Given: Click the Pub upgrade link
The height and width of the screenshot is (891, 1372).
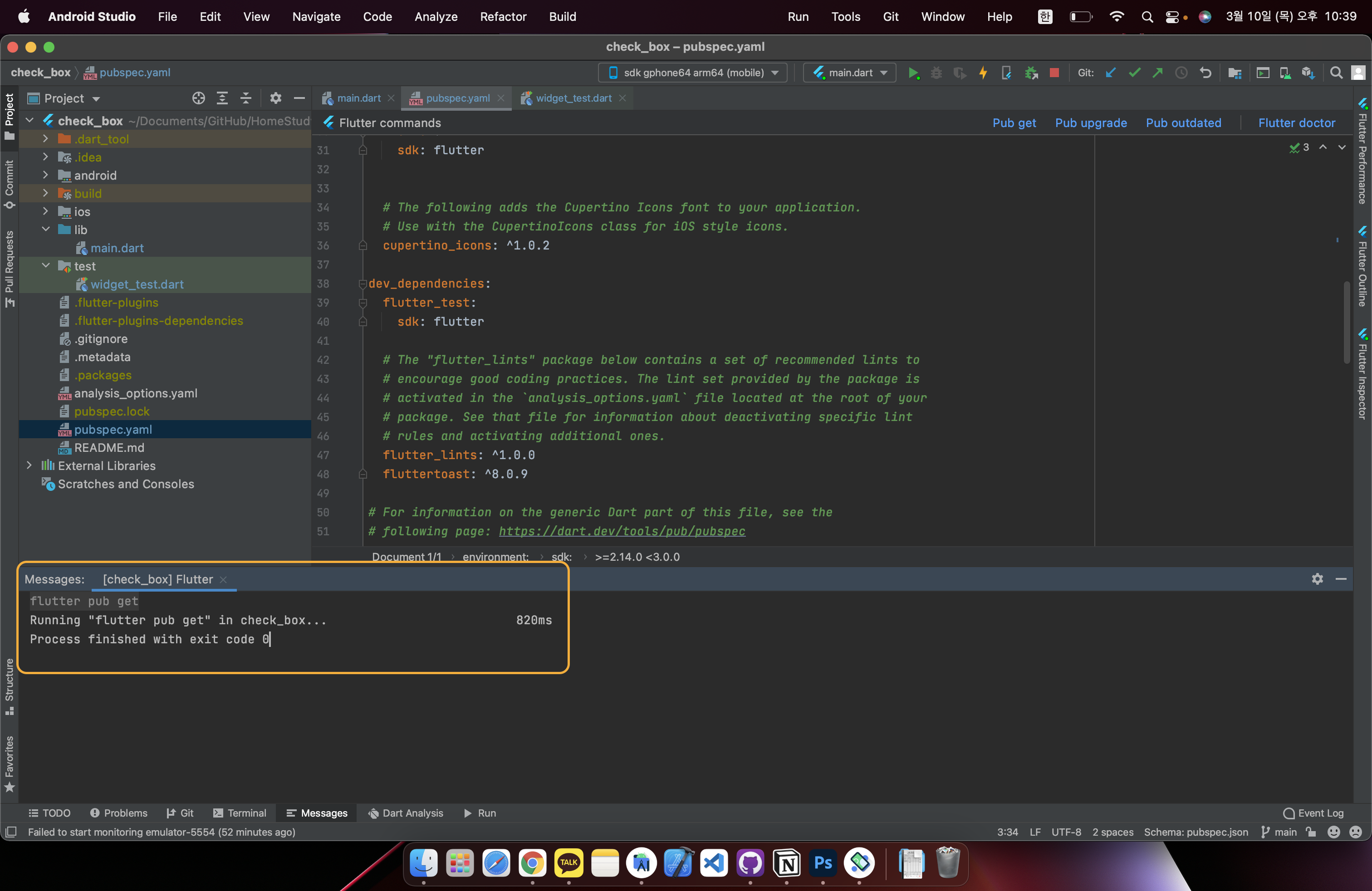Looking at the screenshot, I should (x=1090, y=123).
